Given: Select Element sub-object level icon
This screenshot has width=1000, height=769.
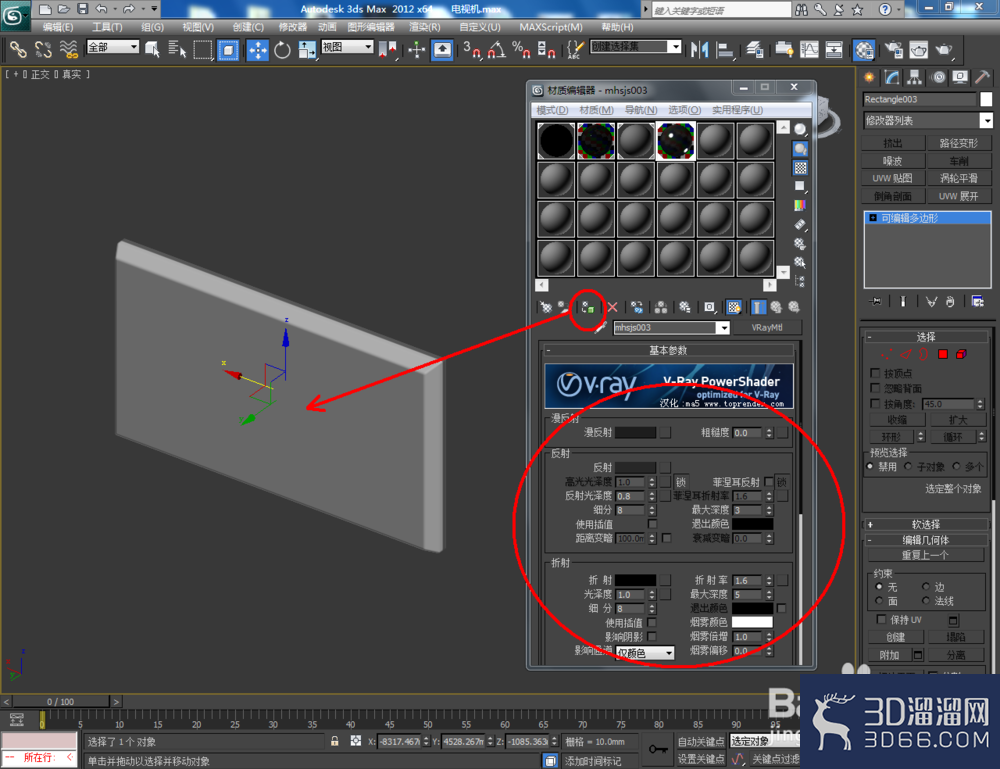Looking at the screenshot, I should tap(962, 354).
